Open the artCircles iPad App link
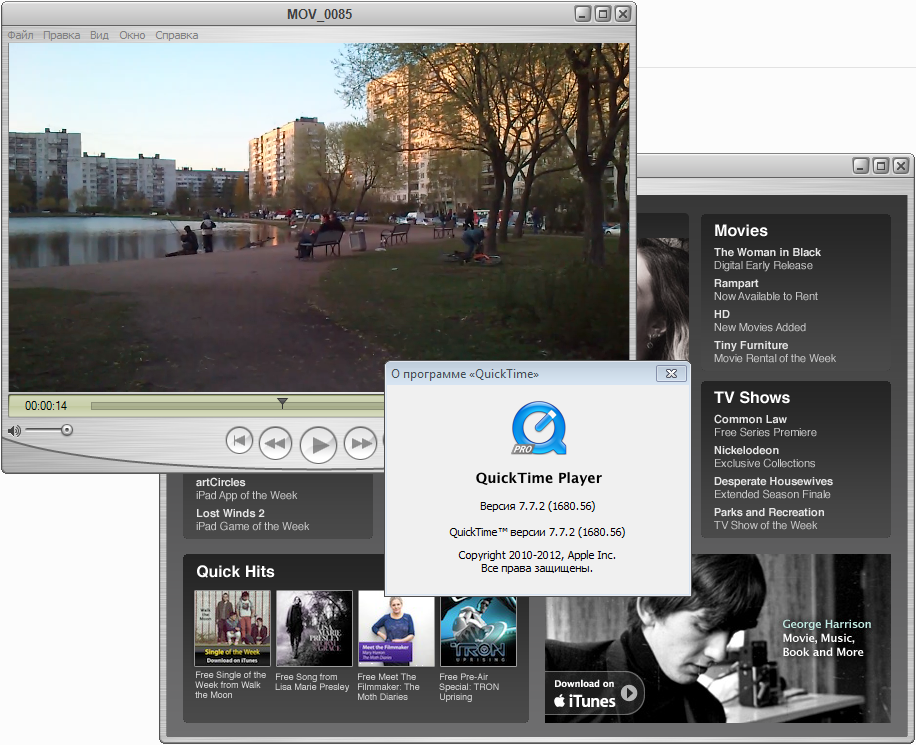This screenshot has height=745, width=916. coord(247,488)
